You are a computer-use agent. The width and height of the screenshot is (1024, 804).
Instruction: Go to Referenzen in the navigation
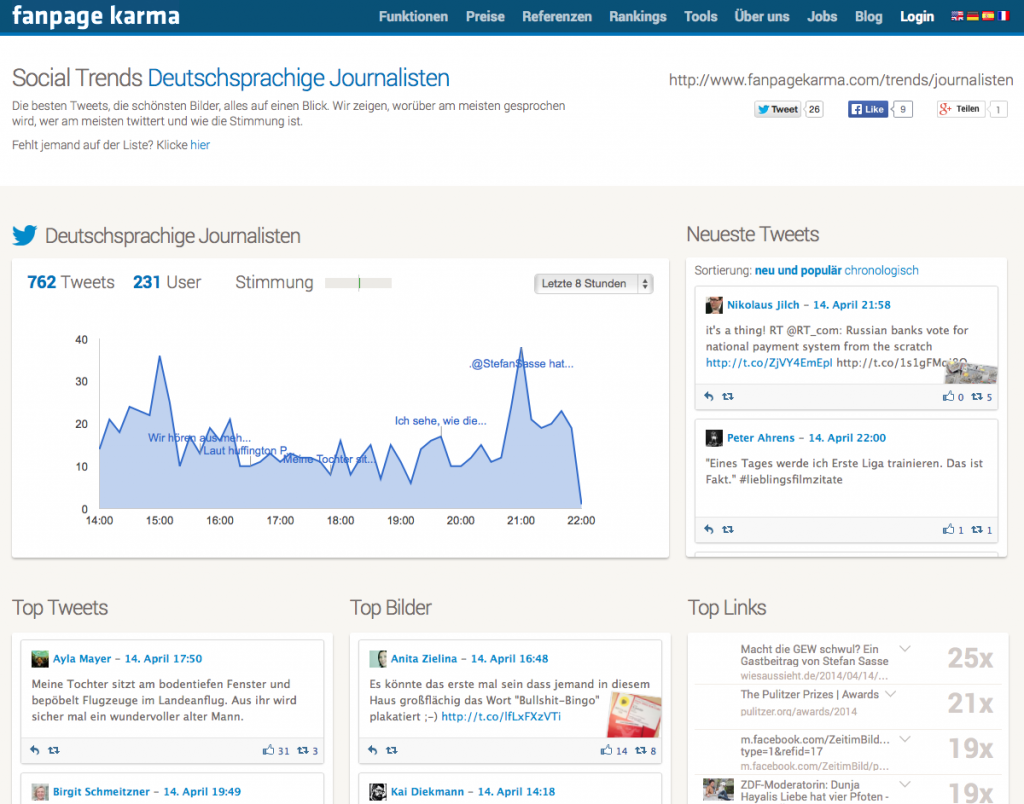click(x=557, y=16)
